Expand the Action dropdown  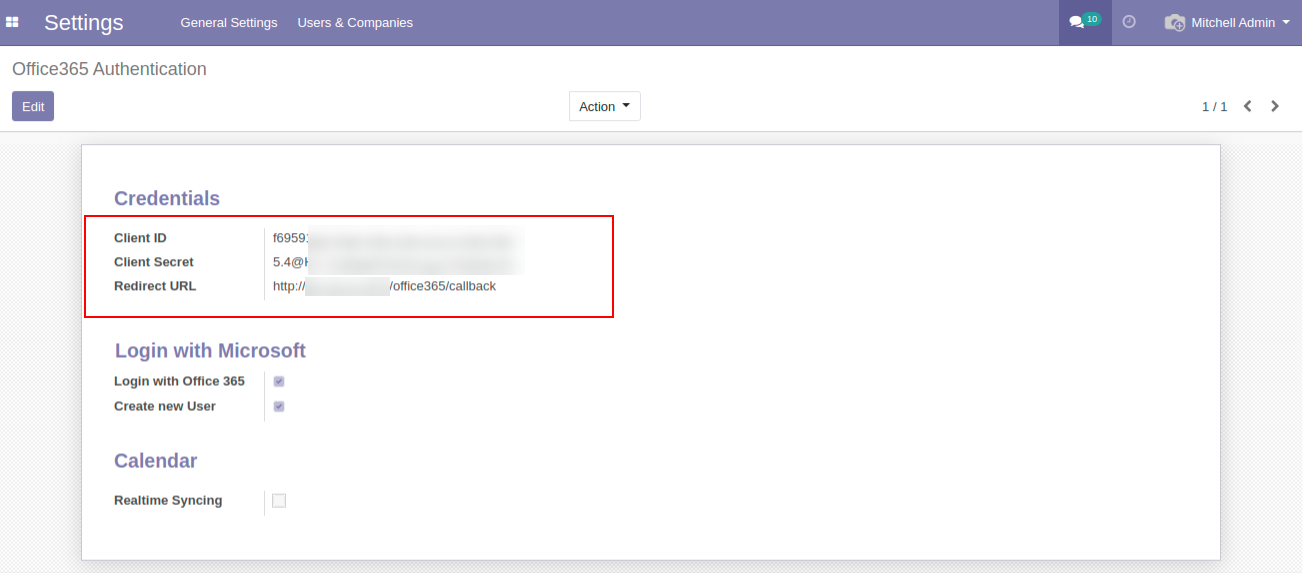click(x=604, y=106)
